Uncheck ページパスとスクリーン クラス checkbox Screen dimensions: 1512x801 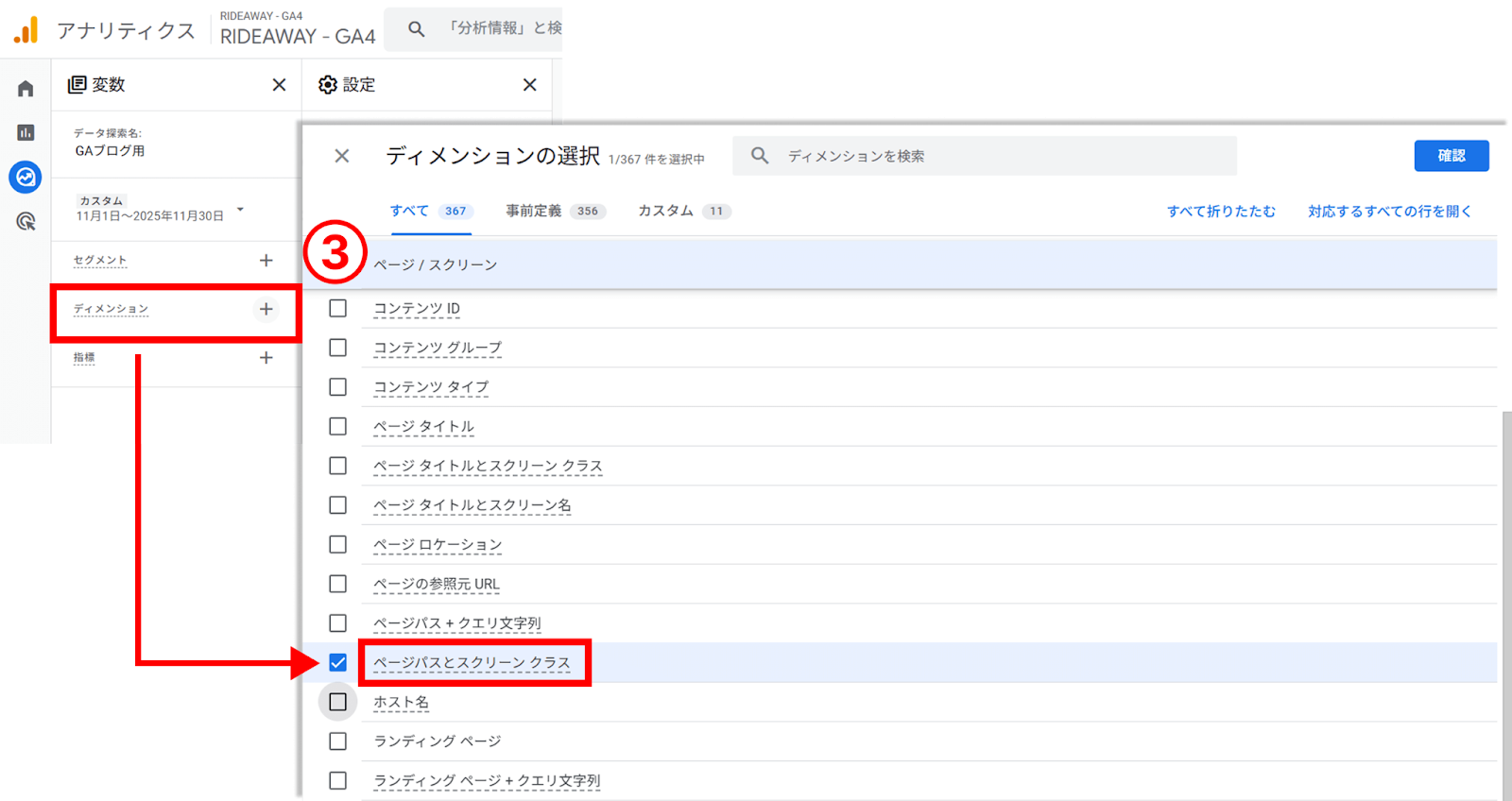coord(337,663)
